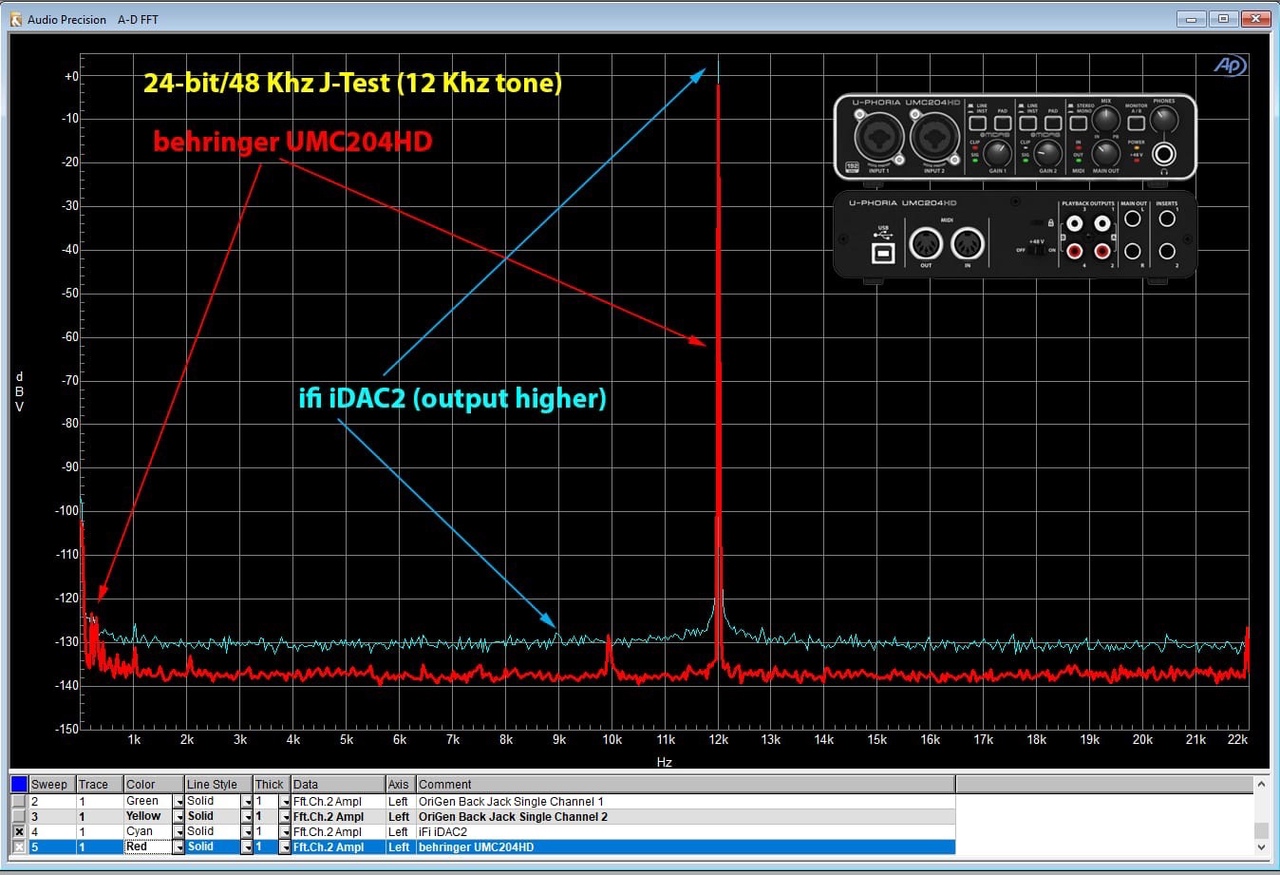Click the 'Cyan' color name cell
The width and height of the screenshot is (1280, 875).
click(x=148, y=832)
